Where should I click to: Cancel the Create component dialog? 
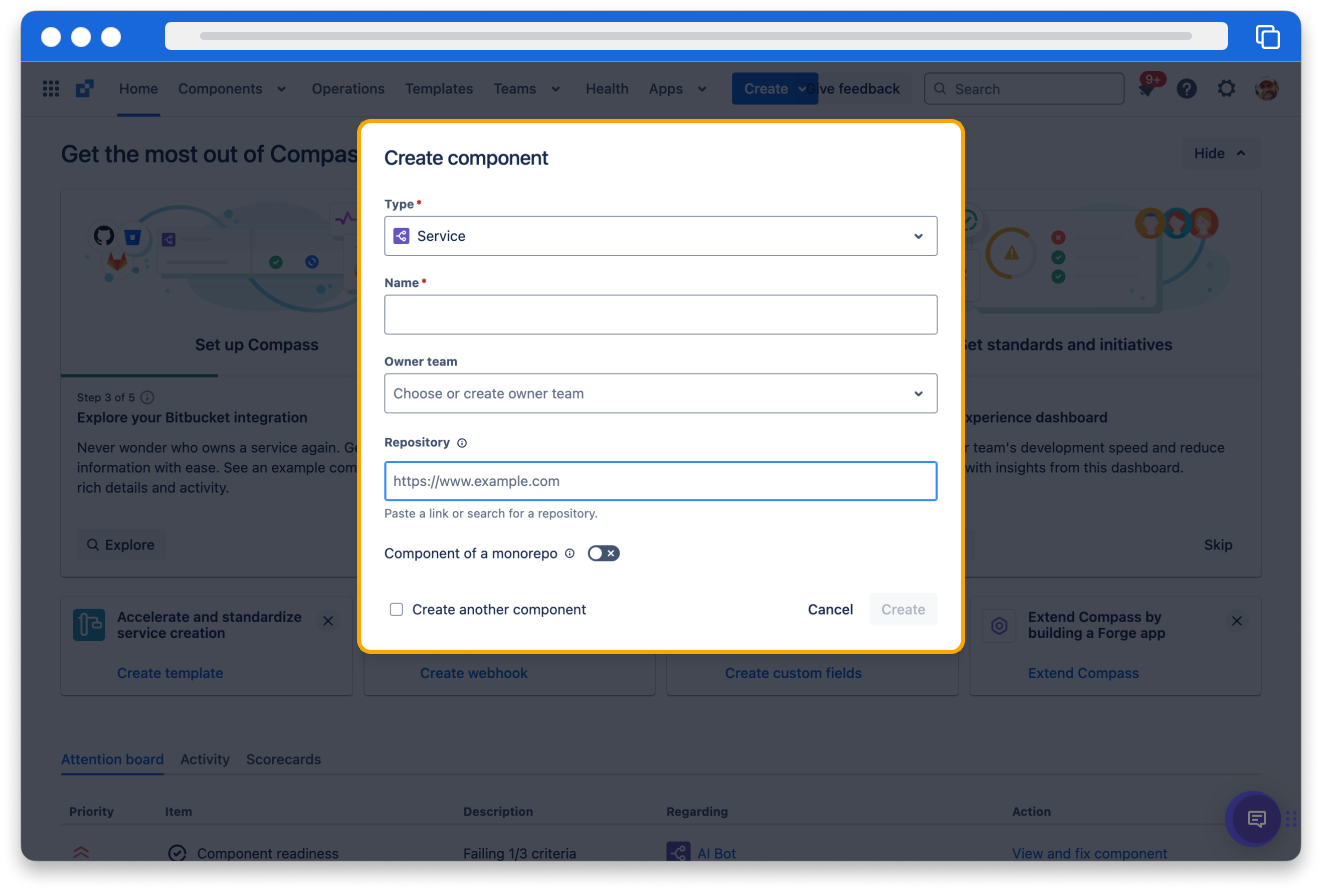click(x=830, y=609)
